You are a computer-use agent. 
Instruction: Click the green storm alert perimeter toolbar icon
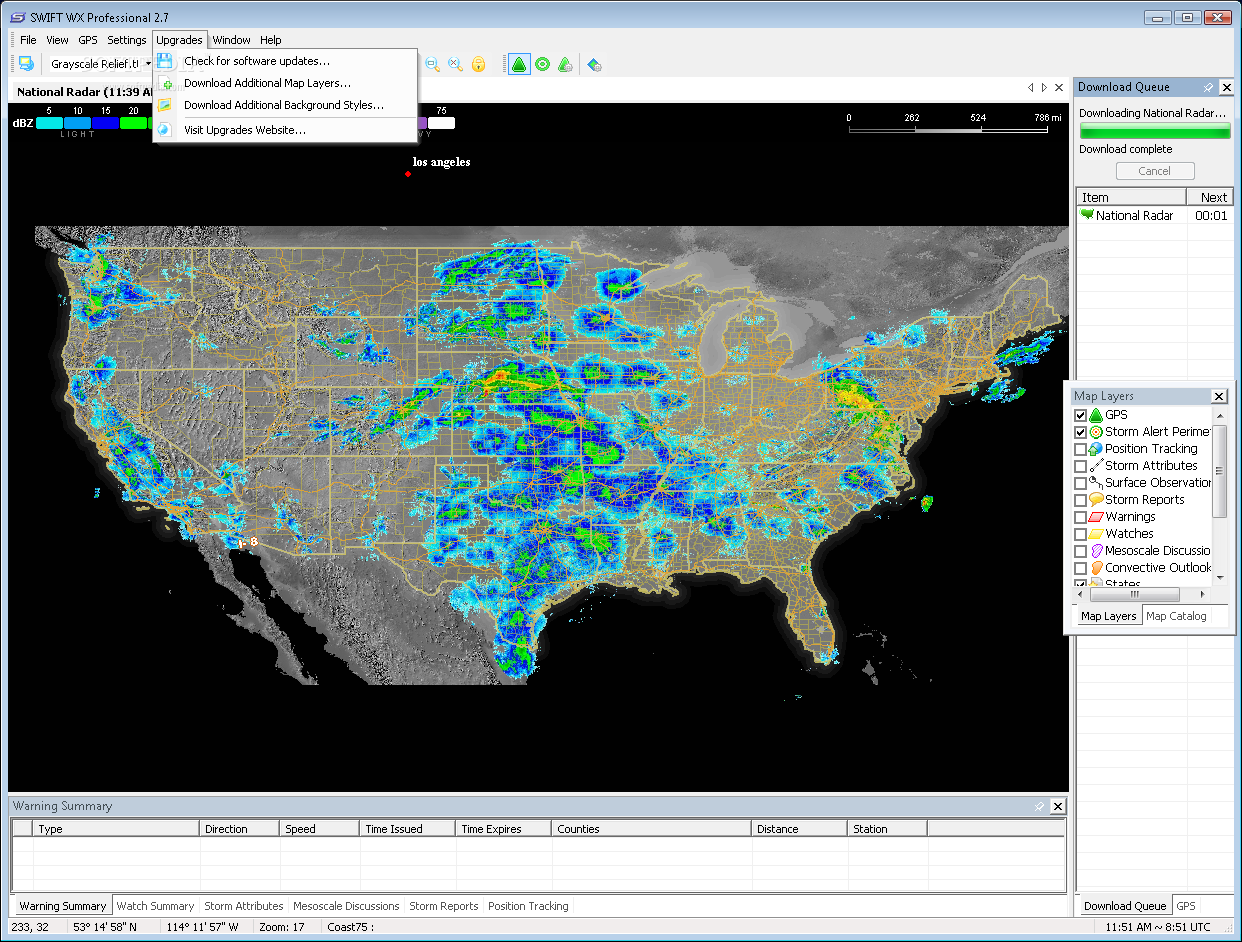(542, 64)
